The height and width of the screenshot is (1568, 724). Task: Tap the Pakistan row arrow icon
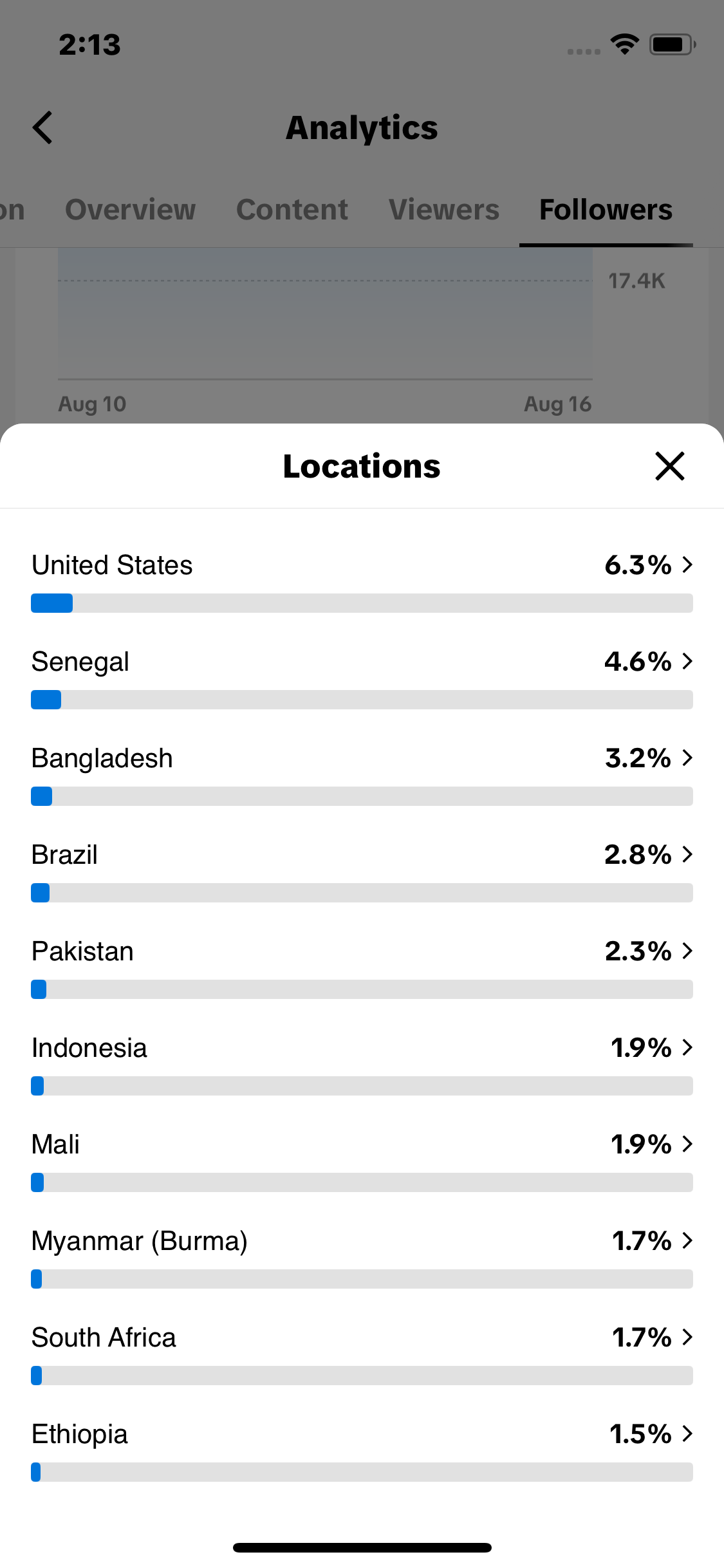(687, 951)
